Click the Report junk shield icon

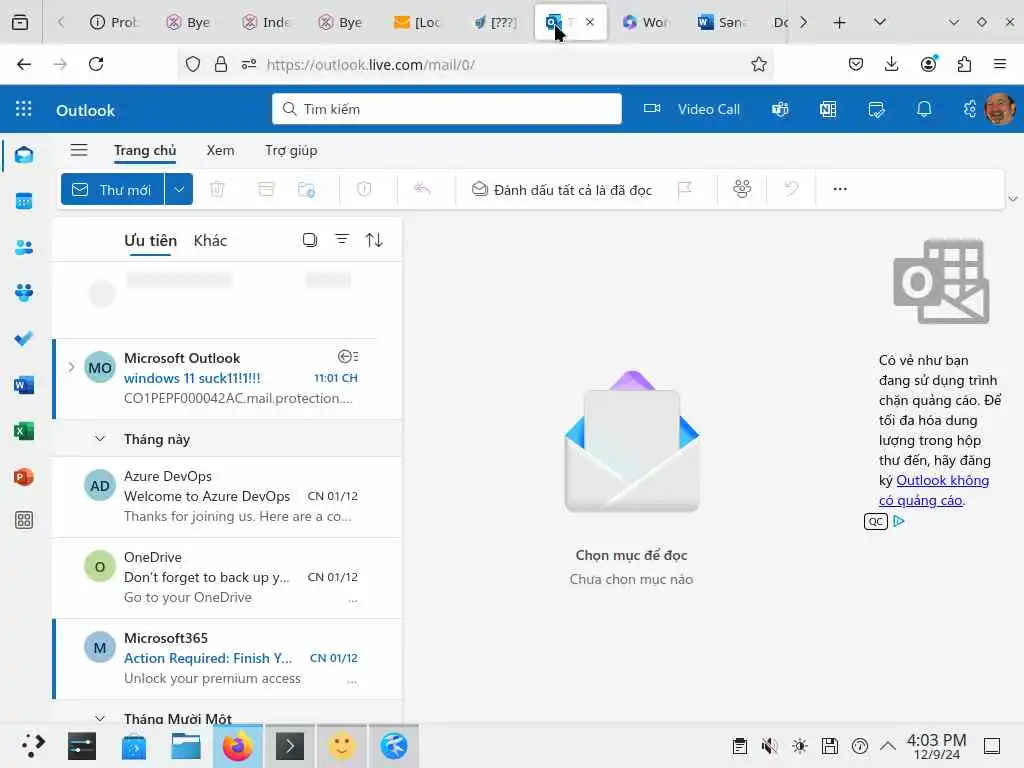pos(364,189)
